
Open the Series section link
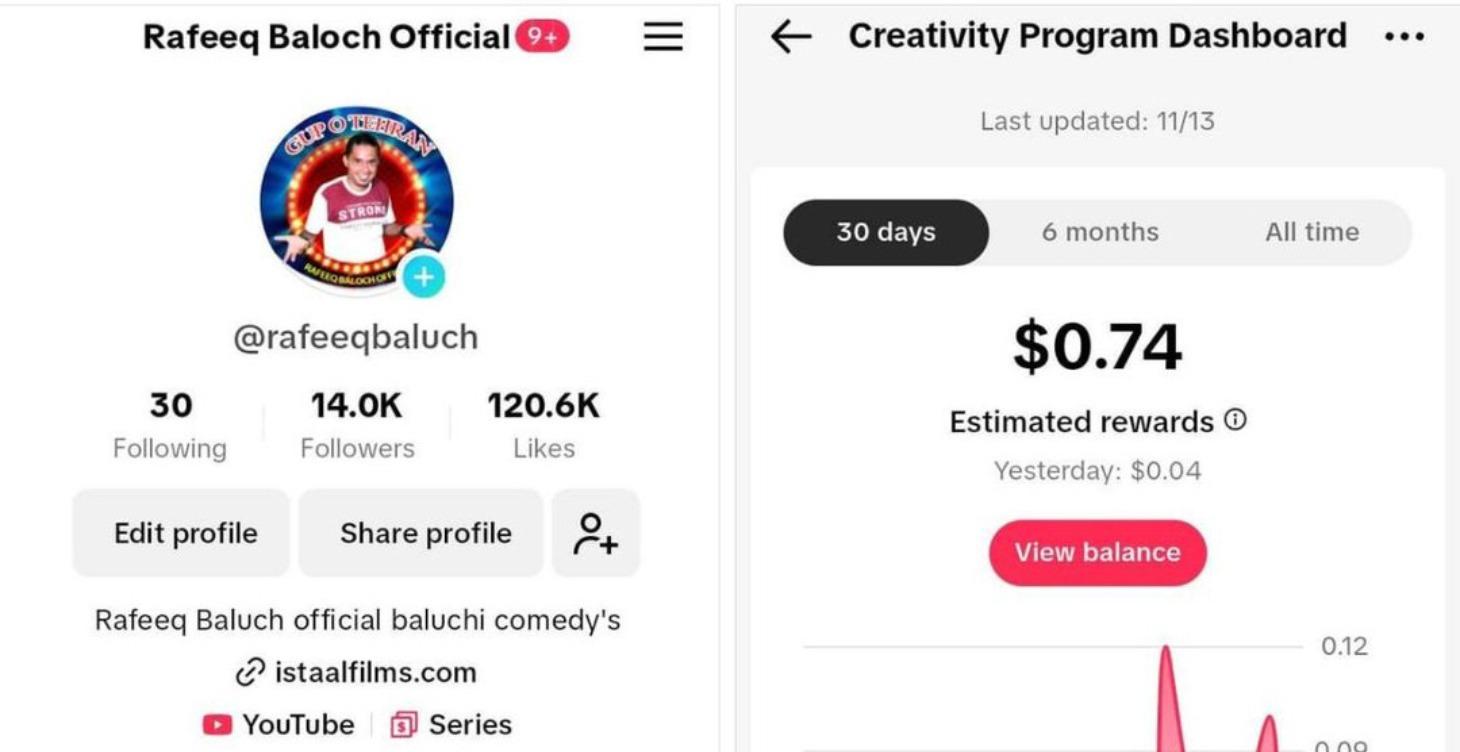coord(451,725)
